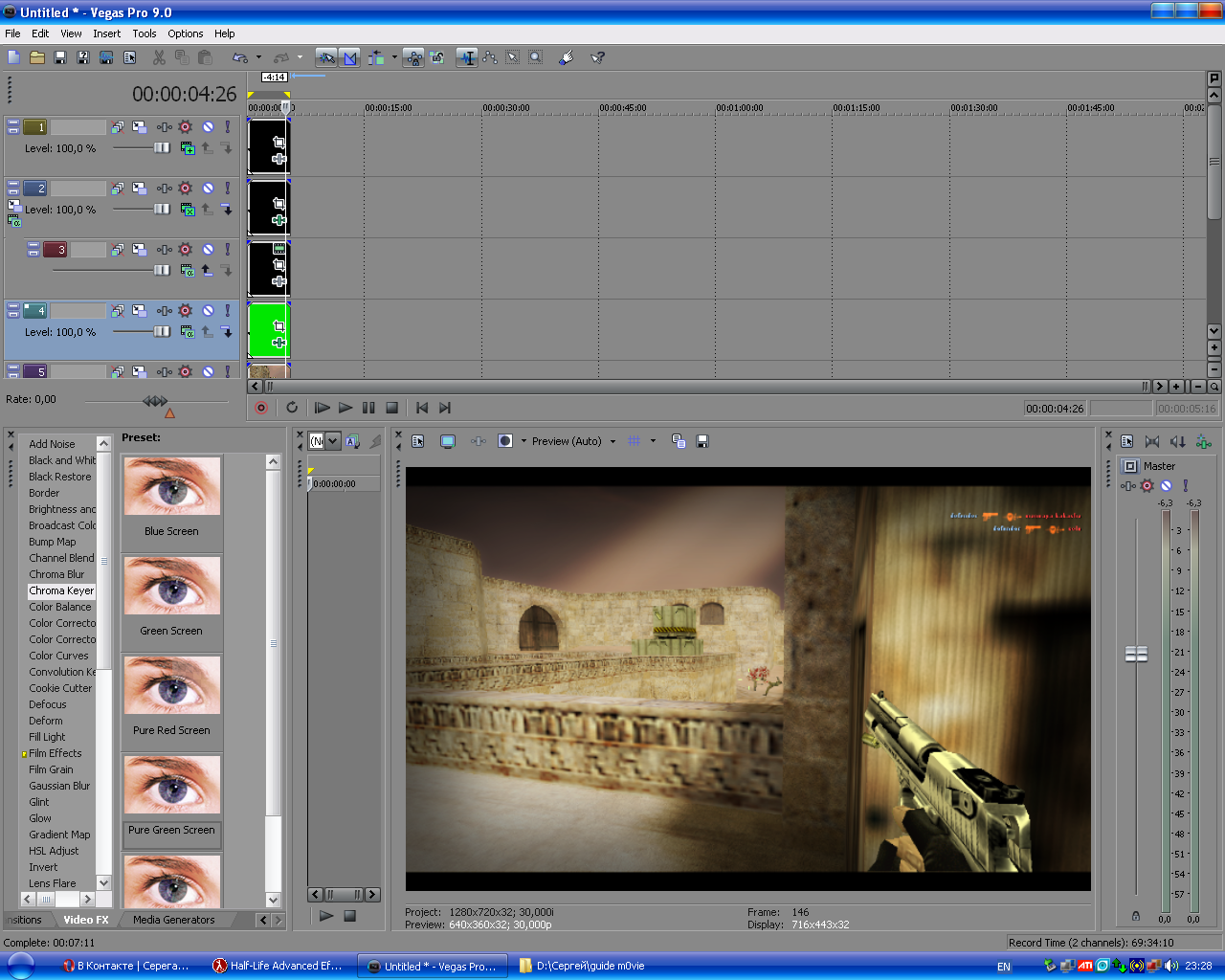The height and width of the screenshot is (980, 1225).
Task: Toggle preview on external monitor icon
Action: pos(447,441)
